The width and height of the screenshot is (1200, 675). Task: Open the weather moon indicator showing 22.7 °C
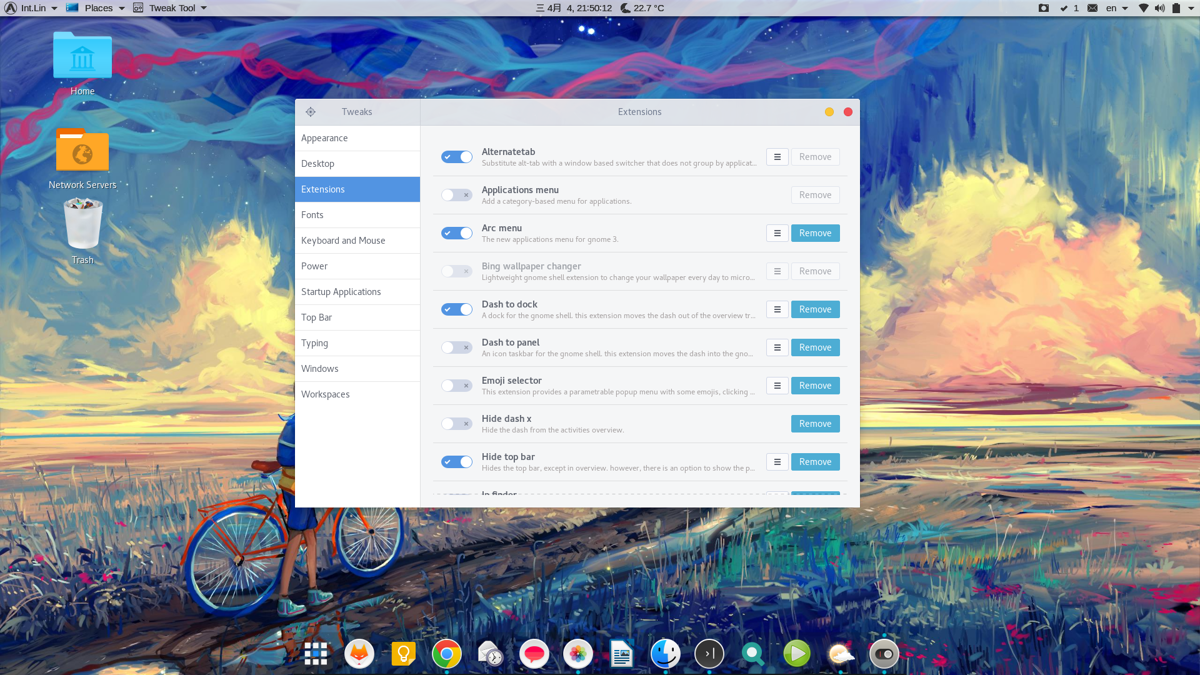(x=642, y=8)
